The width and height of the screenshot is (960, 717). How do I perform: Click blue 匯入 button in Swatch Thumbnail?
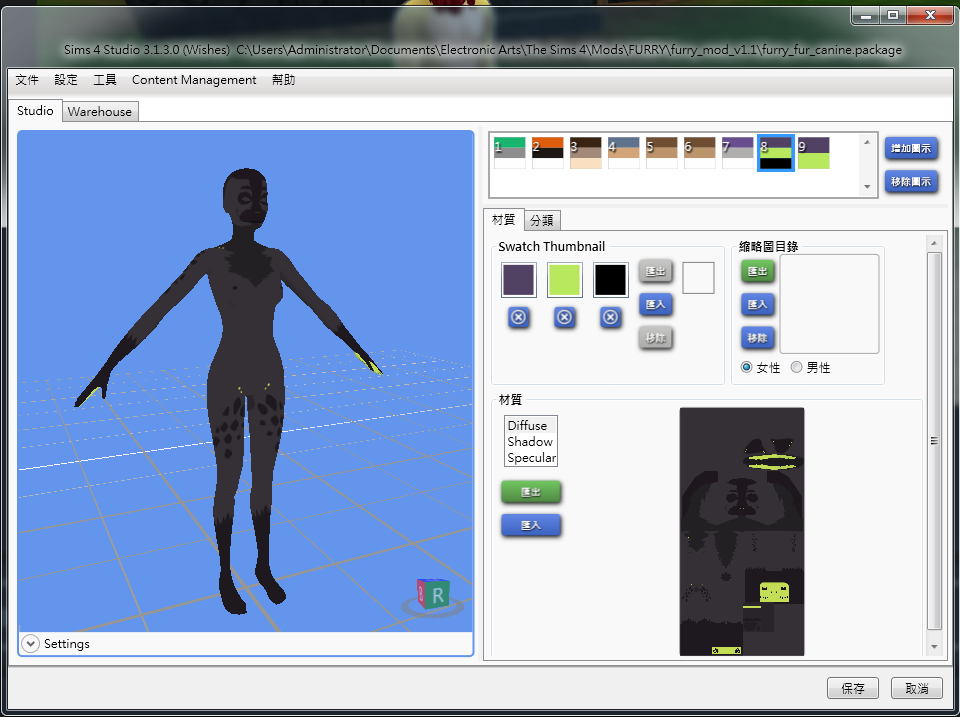click(x=655, y=304)
